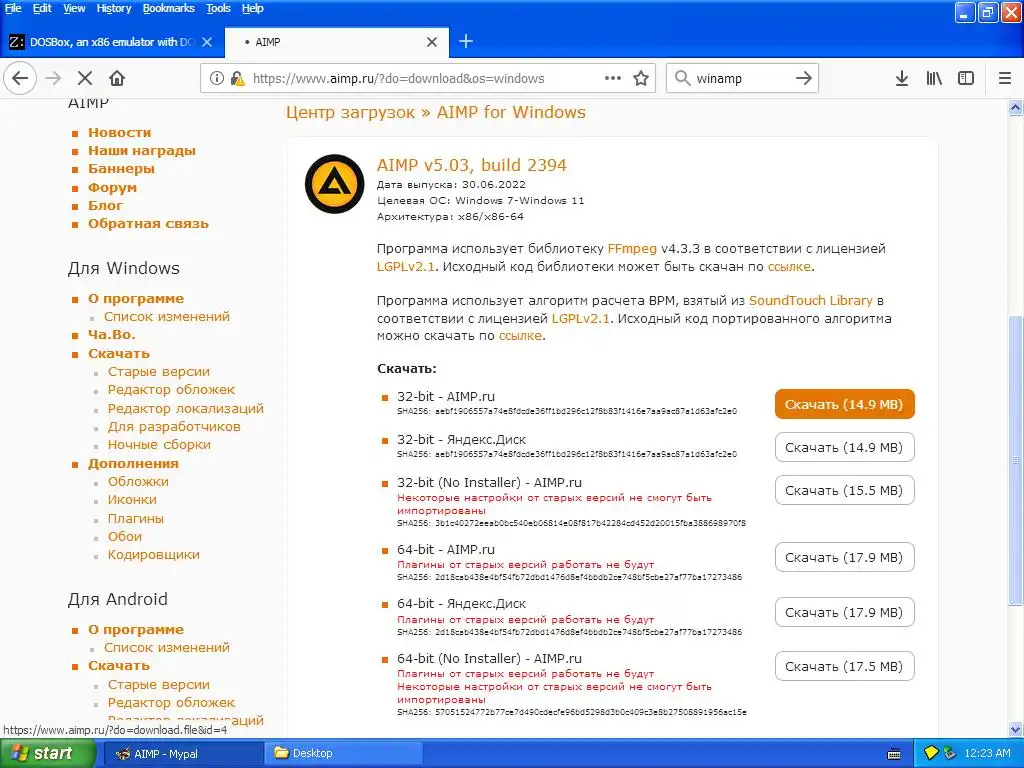
Task: Click the scrollbar up arrow
Action: tap(1016, 108)
